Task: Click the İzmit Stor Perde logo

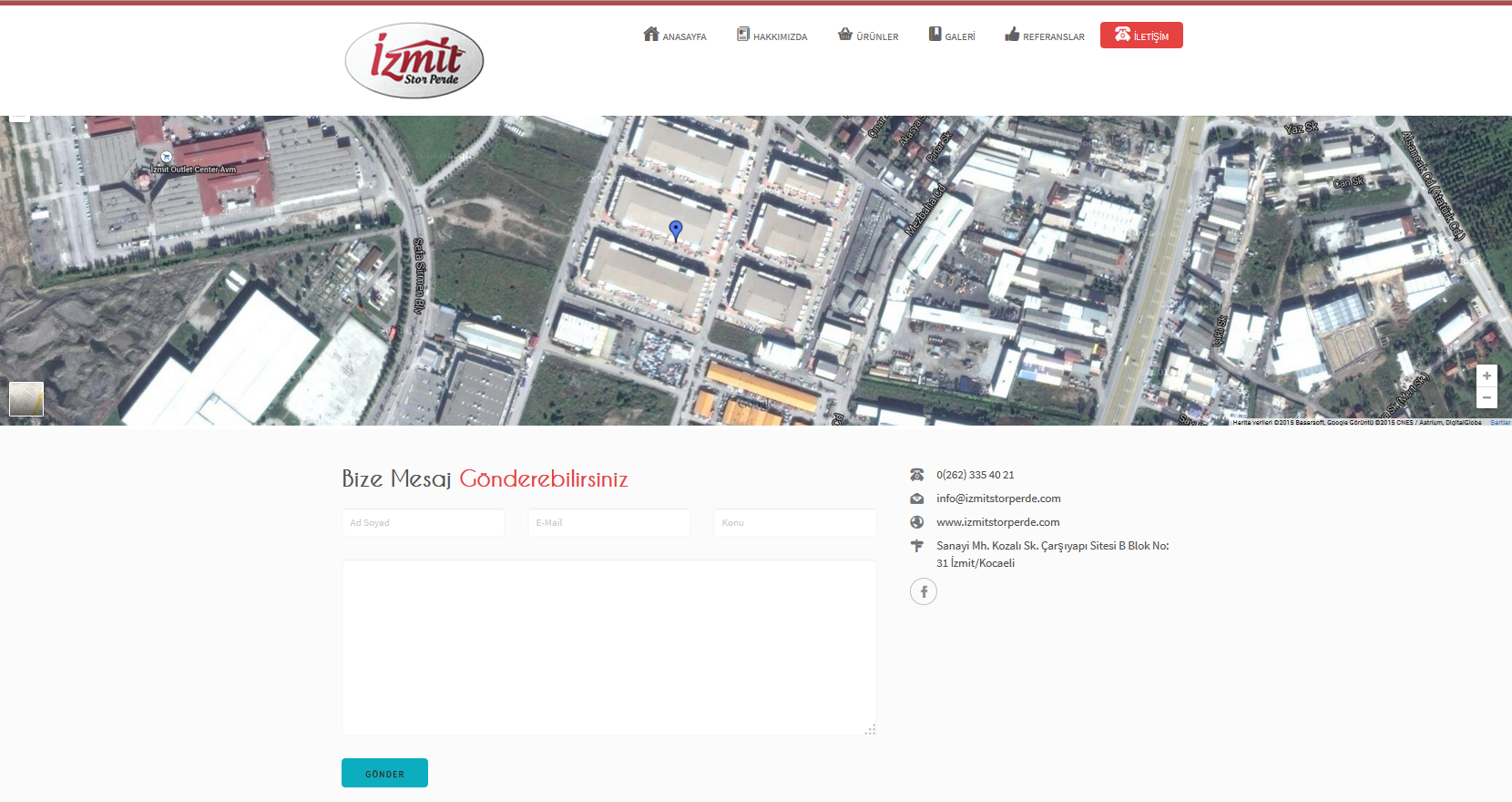Action: tap(414, 60)
